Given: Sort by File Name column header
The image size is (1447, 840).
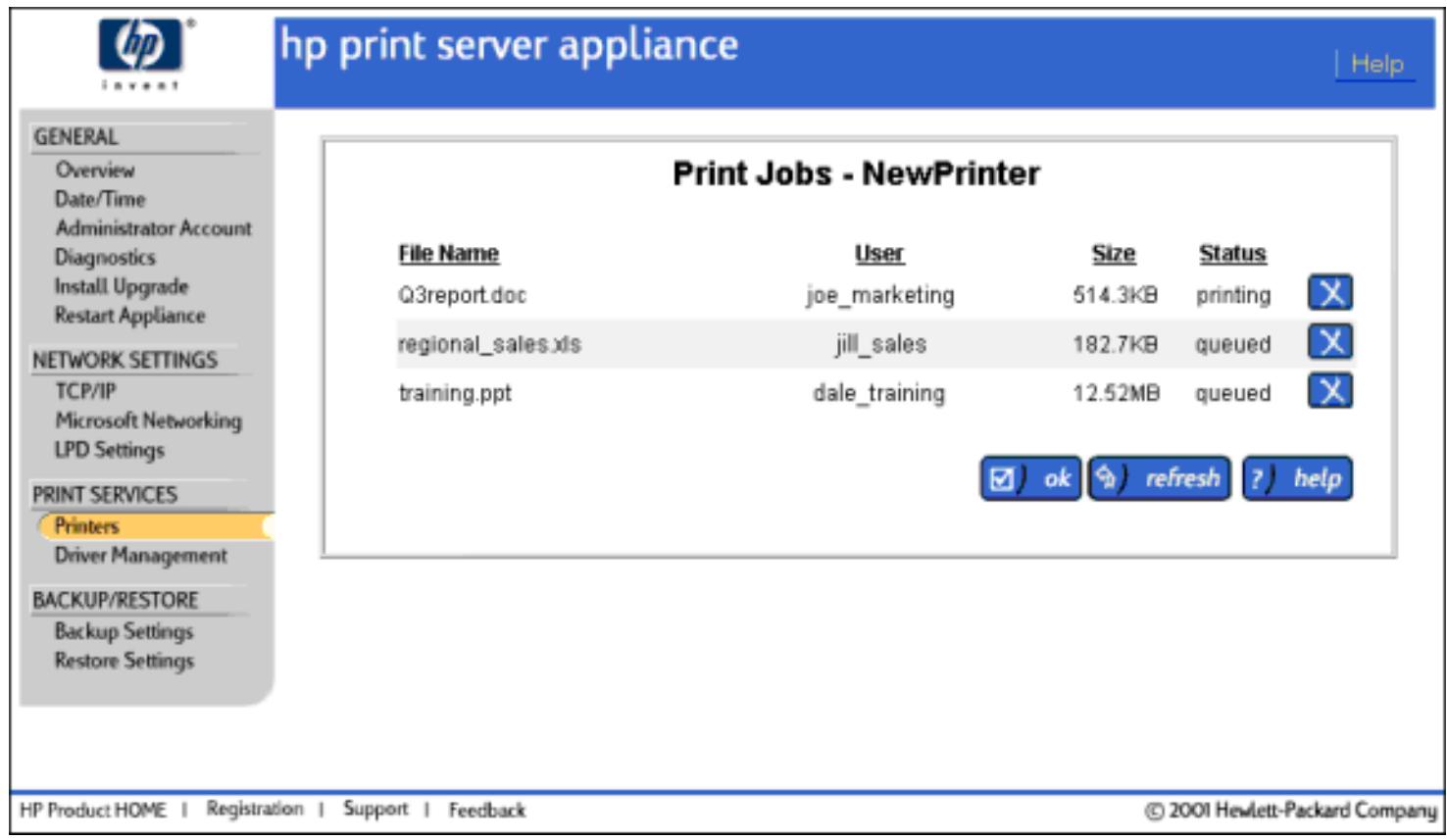Looking at the screenshot, I should click(448, 254).
